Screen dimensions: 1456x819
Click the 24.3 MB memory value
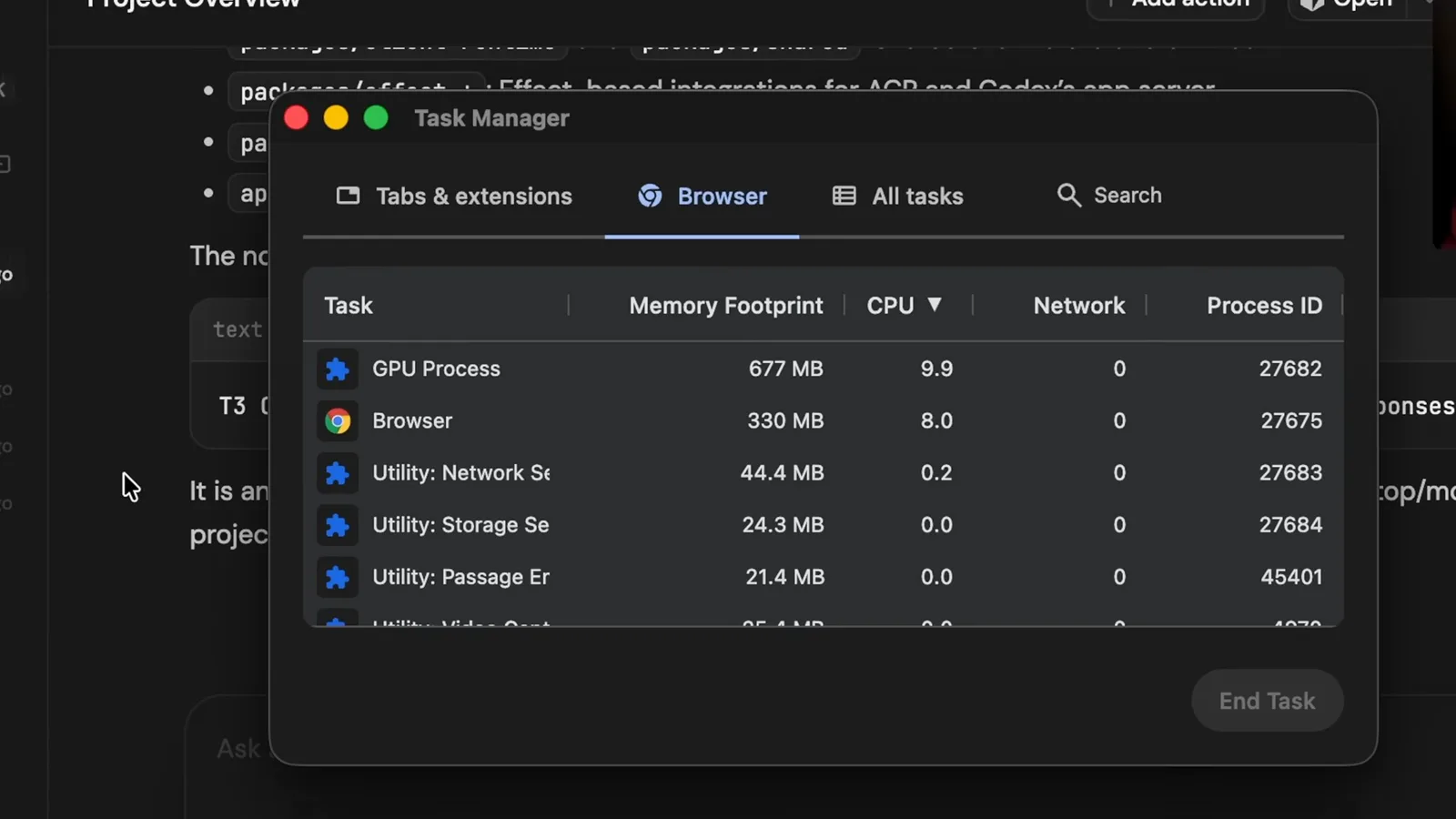[x=783, y=525]
